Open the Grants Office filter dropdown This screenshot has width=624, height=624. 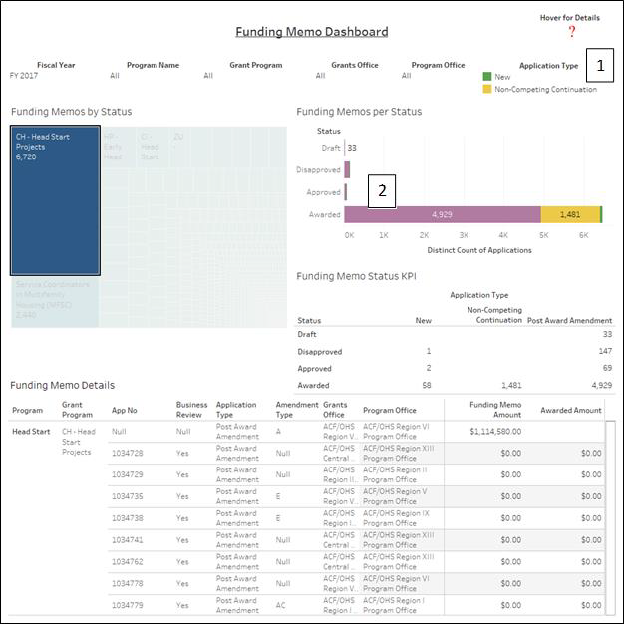click(x=353, y=76)
